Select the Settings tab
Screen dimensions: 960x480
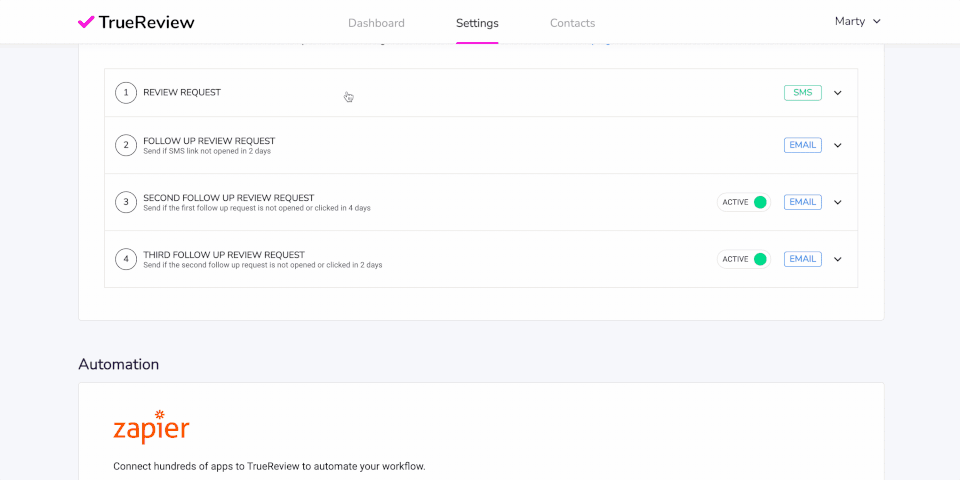[x=477, y=23]
